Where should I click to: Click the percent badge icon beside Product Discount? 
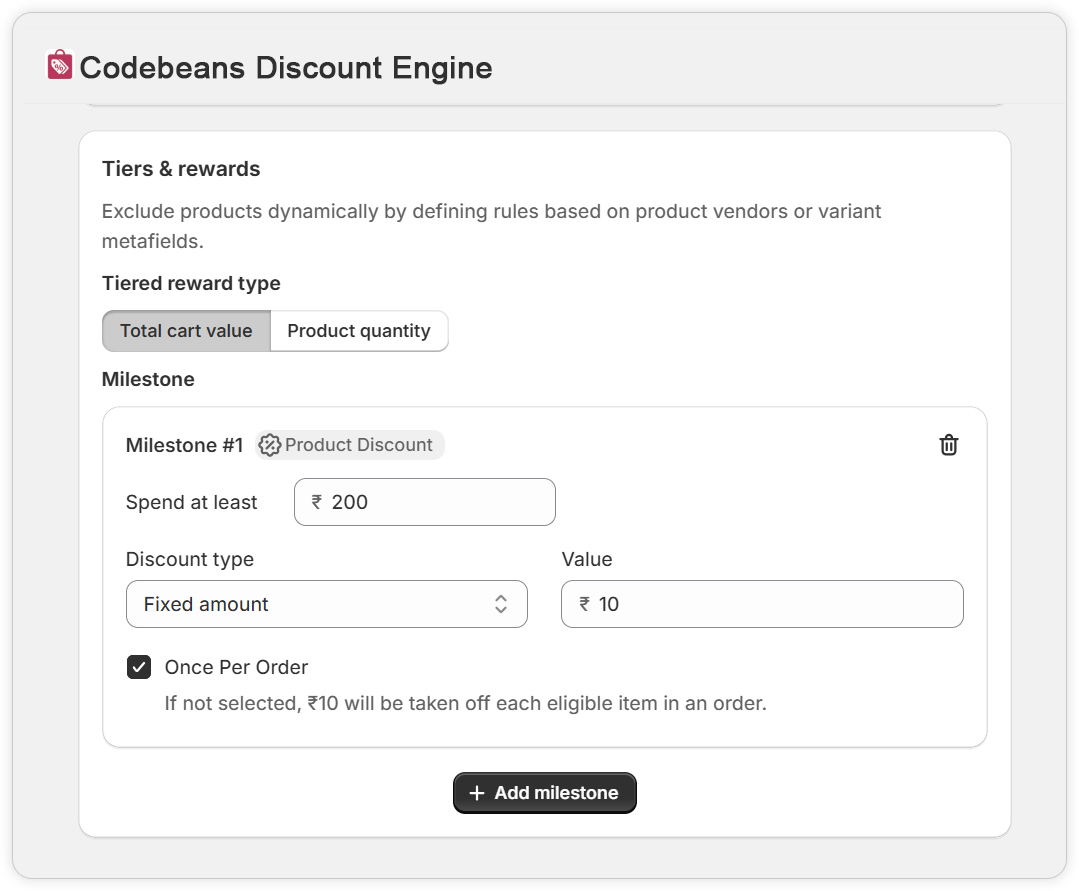[269, 445]
